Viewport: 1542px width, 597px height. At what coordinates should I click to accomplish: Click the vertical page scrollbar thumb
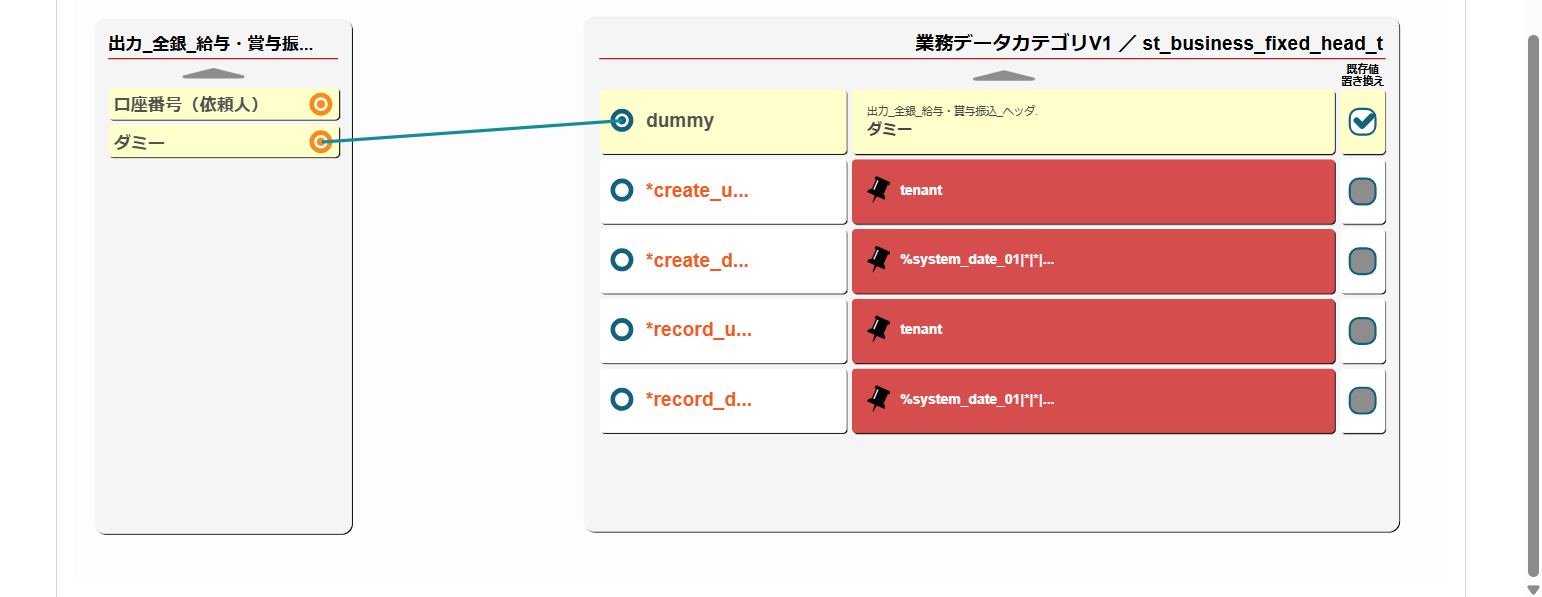click(1533, 300)
